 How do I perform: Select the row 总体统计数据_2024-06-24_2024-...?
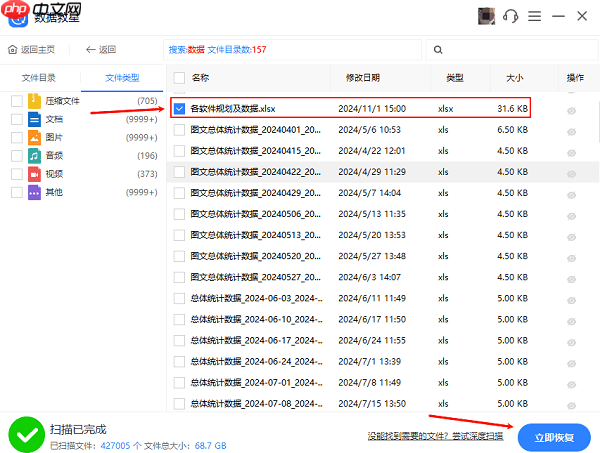click(x=383, y=361)
